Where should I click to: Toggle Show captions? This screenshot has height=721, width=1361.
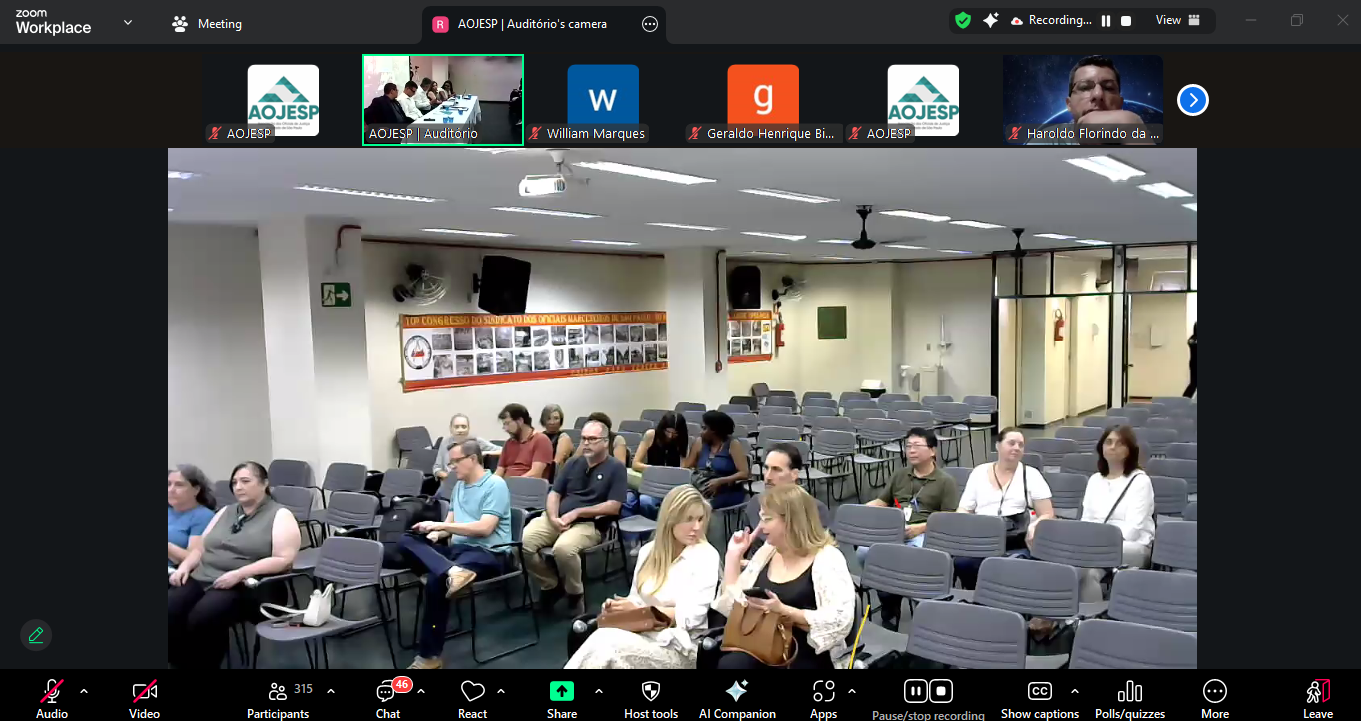(1040, 697)
